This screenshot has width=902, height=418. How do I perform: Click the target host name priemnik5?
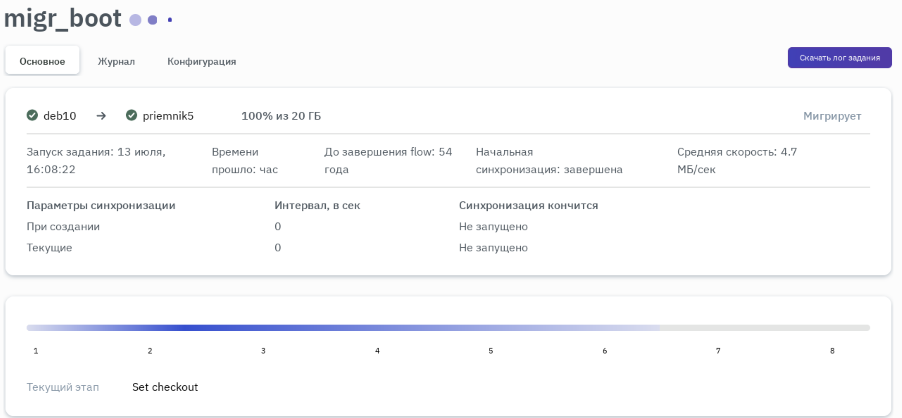167,116
